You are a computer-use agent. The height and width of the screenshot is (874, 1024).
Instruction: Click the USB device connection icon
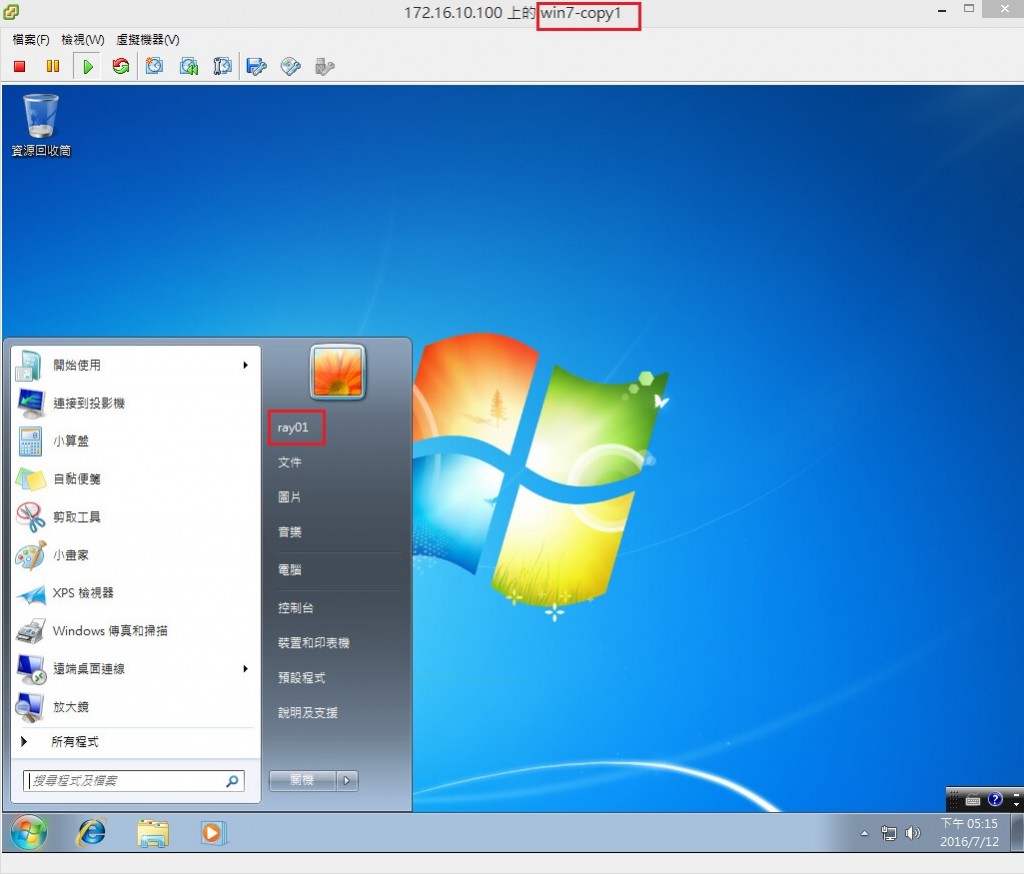click(325, 66)
